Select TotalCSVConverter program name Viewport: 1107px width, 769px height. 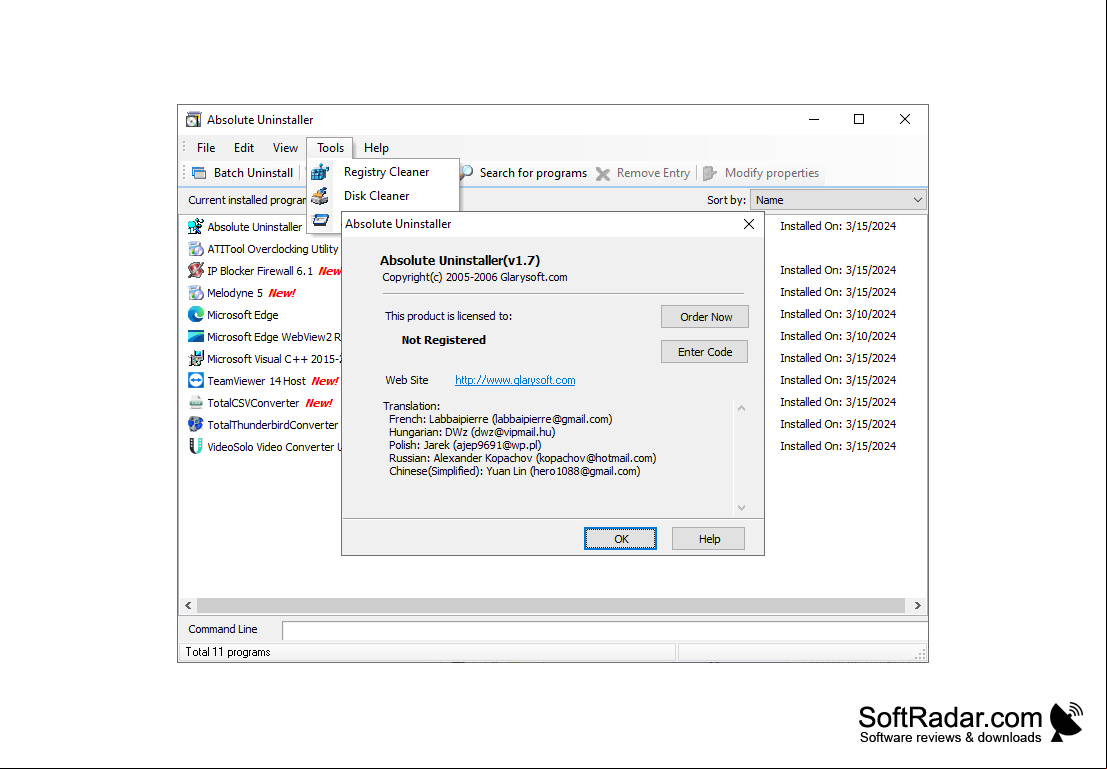pyautogui.click(x=253, y=403)
